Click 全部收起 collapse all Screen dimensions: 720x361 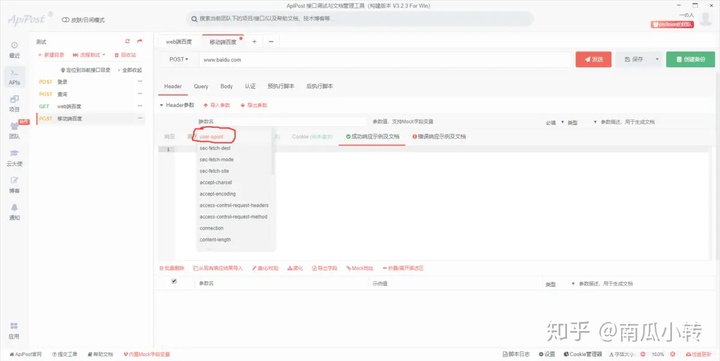point(130,70)
